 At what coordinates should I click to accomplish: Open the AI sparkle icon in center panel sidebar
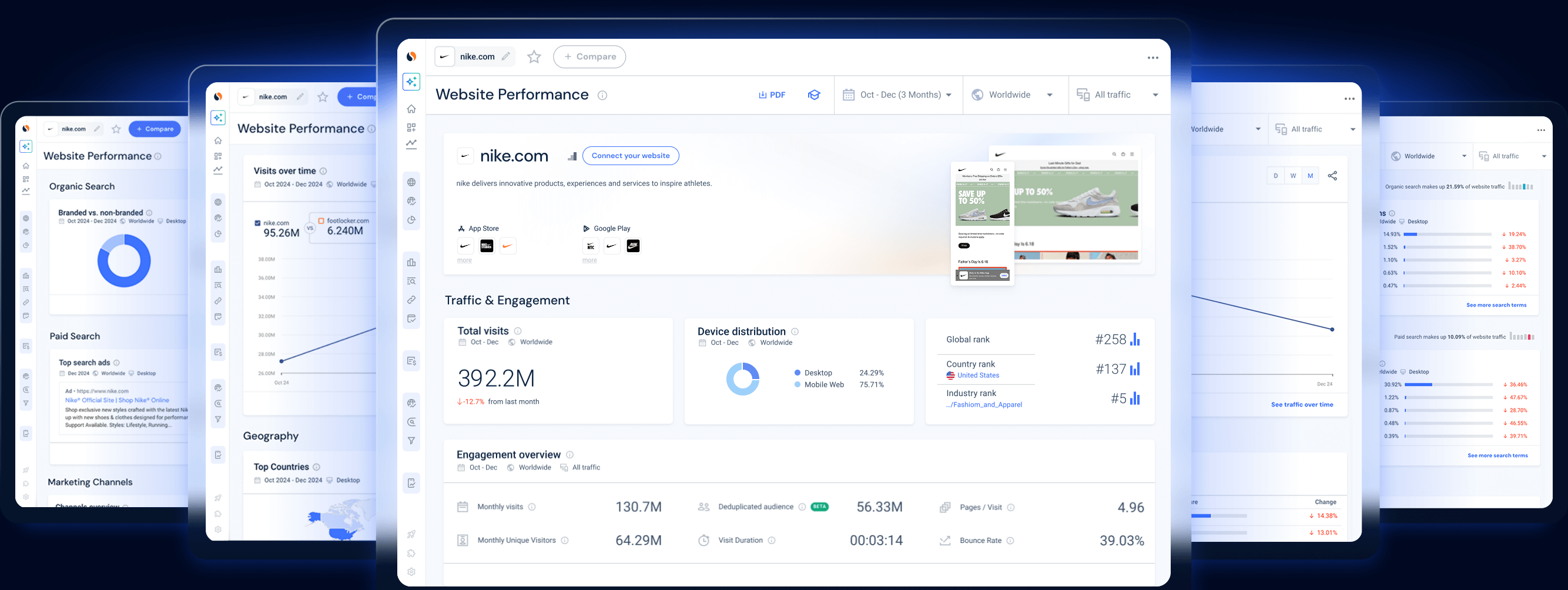click(411, 82)
